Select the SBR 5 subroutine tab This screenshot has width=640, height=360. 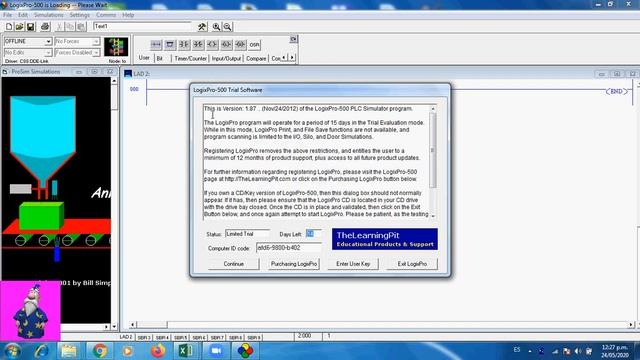pyautogui.click(x=180, y=338)
